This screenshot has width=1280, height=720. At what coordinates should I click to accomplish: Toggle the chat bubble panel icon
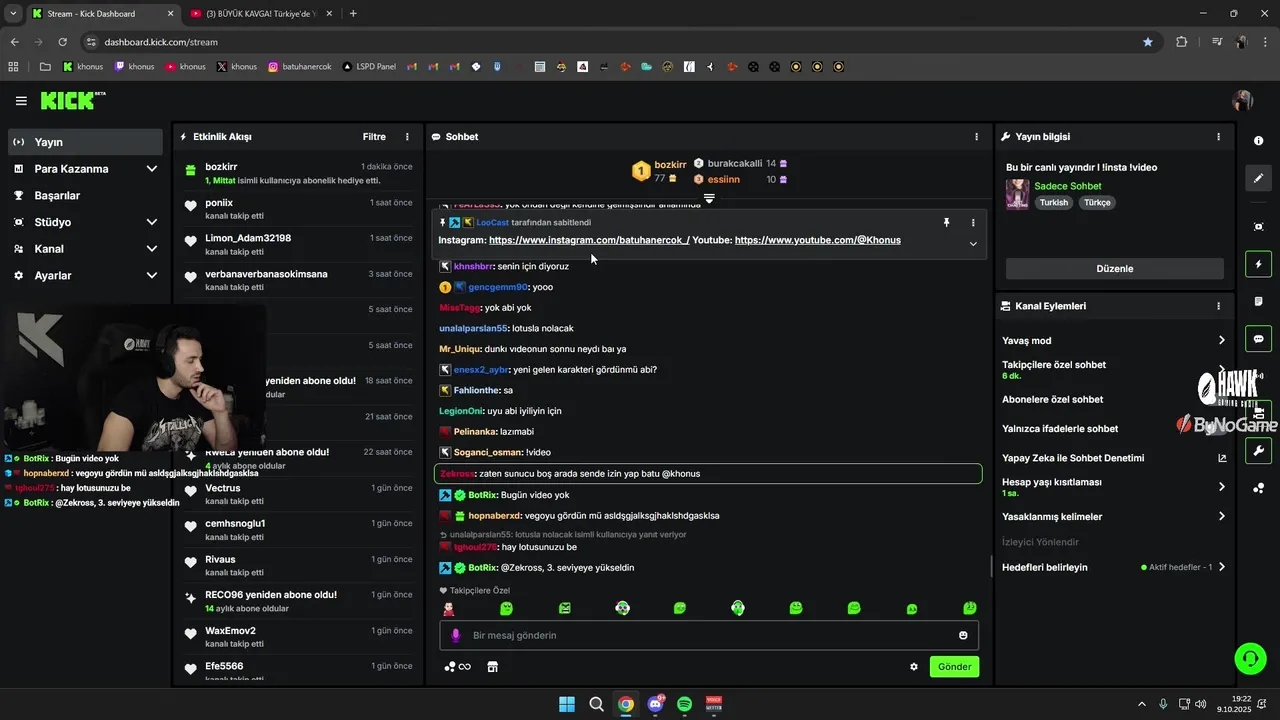point(1258,339)
